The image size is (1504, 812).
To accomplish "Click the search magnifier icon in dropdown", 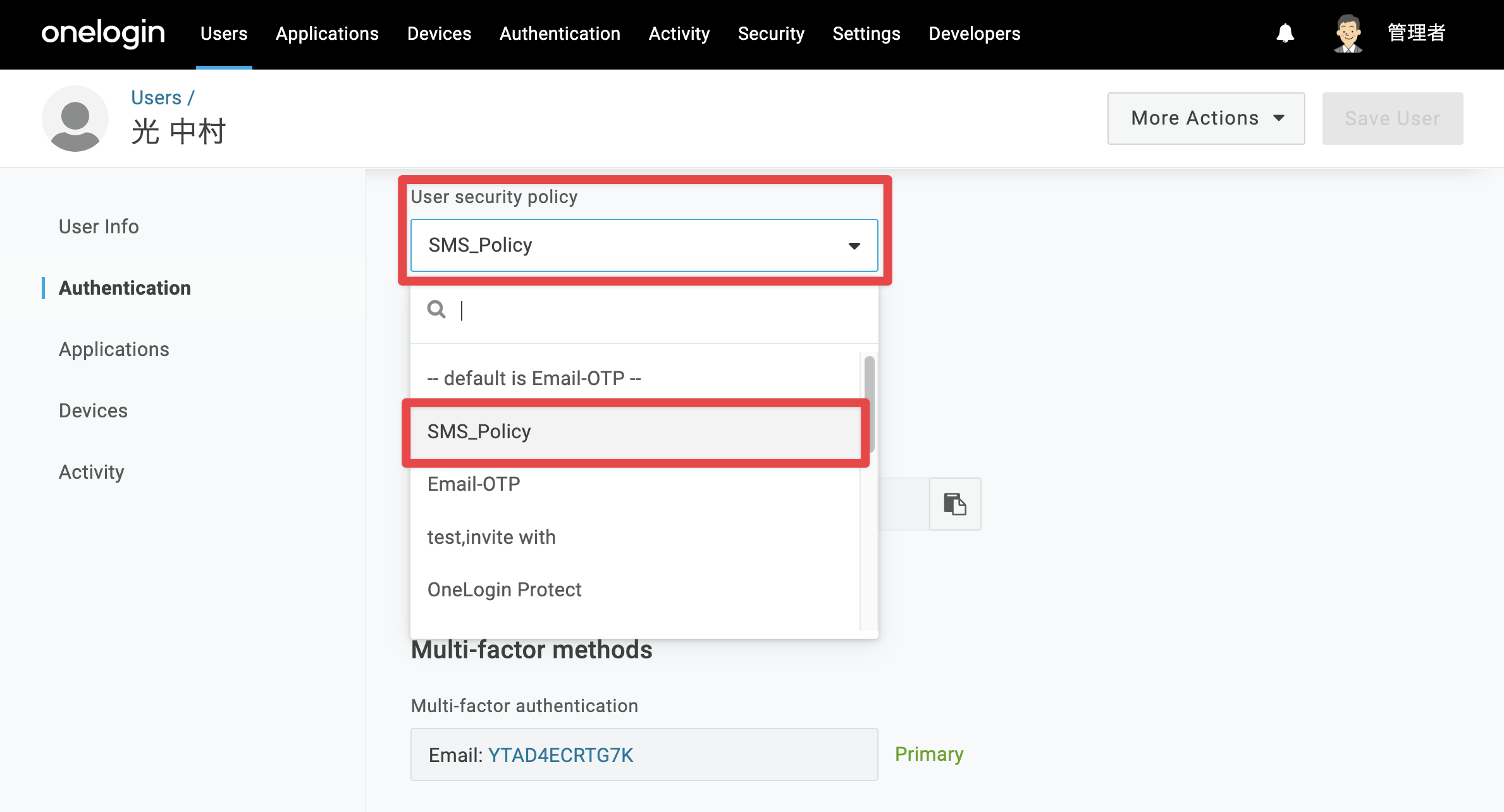I will coord(436,310).
